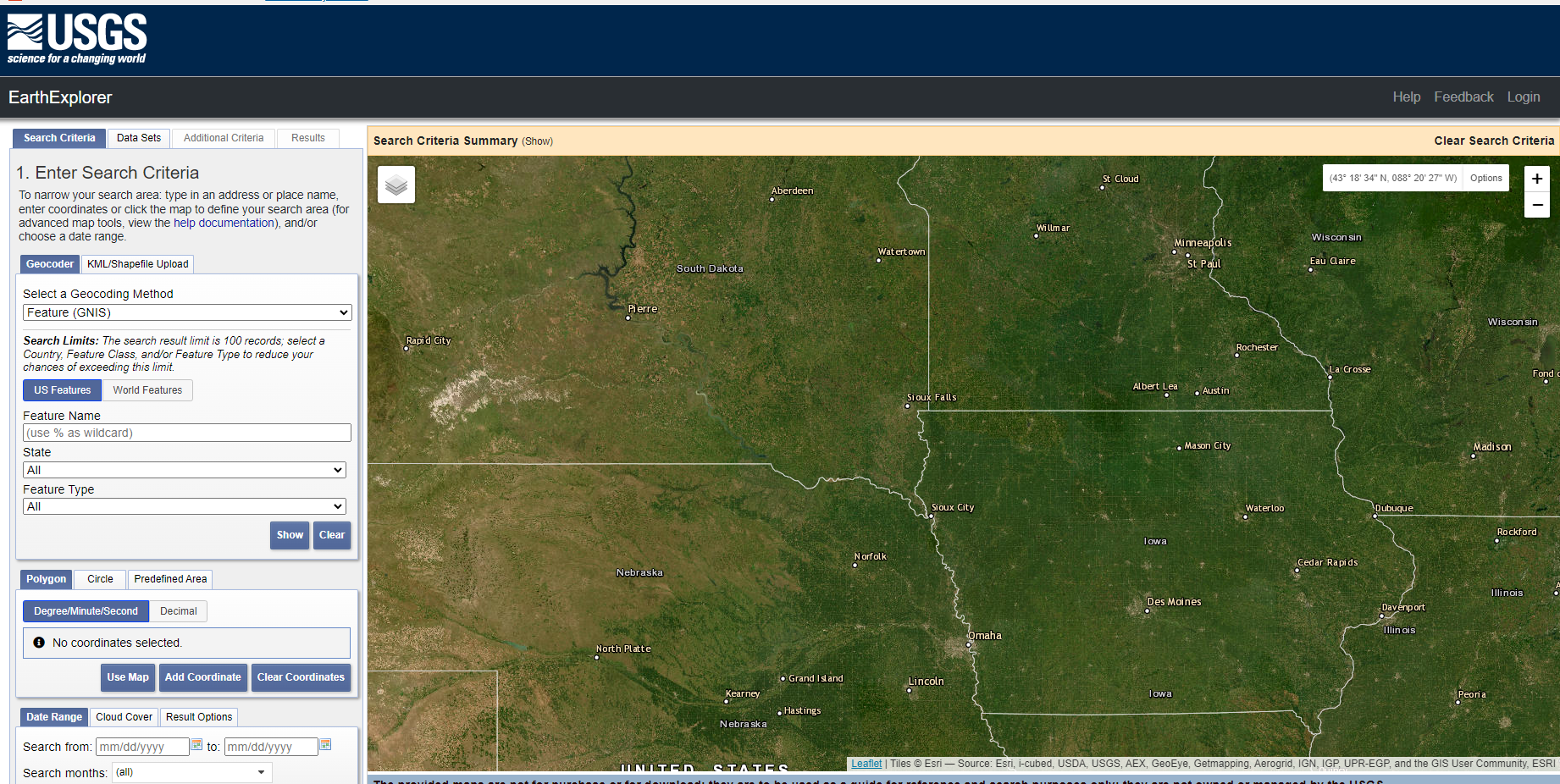Select the Circle tab
The width and height of the screenshot is (1560, 784).
[x=100, y=579]
